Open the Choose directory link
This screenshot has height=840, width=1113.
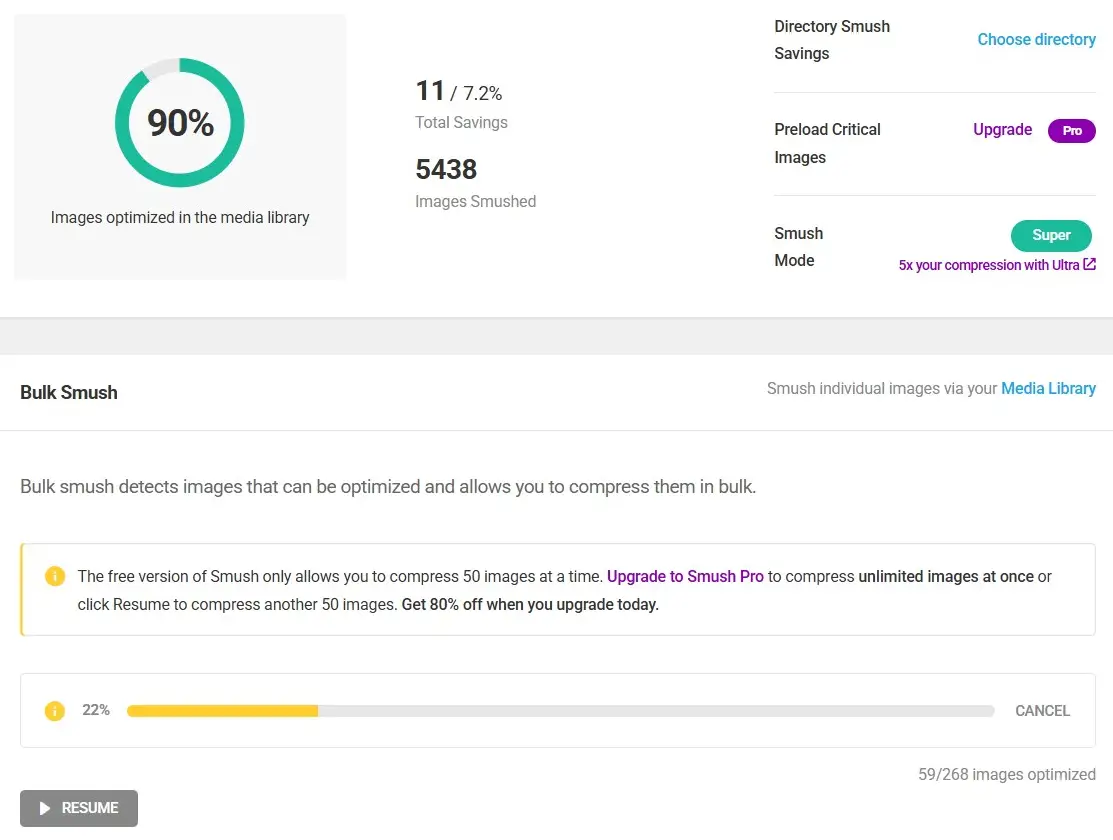[1036, 40]
